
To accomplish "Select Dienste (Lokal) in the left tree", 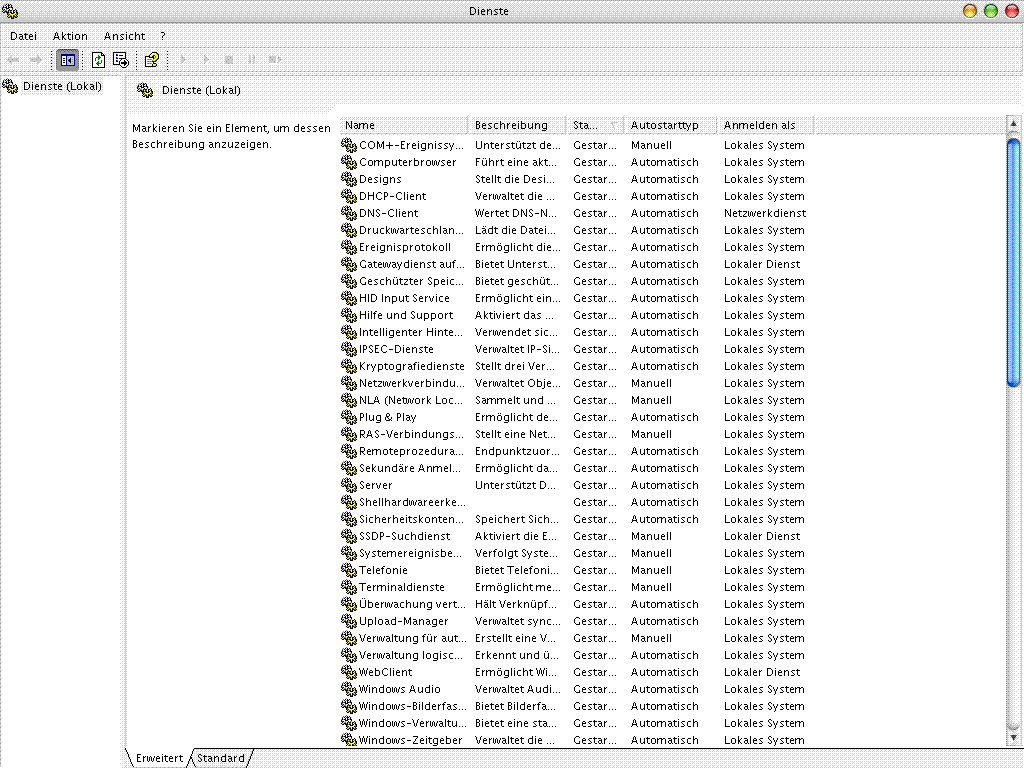I will point(62,86).
